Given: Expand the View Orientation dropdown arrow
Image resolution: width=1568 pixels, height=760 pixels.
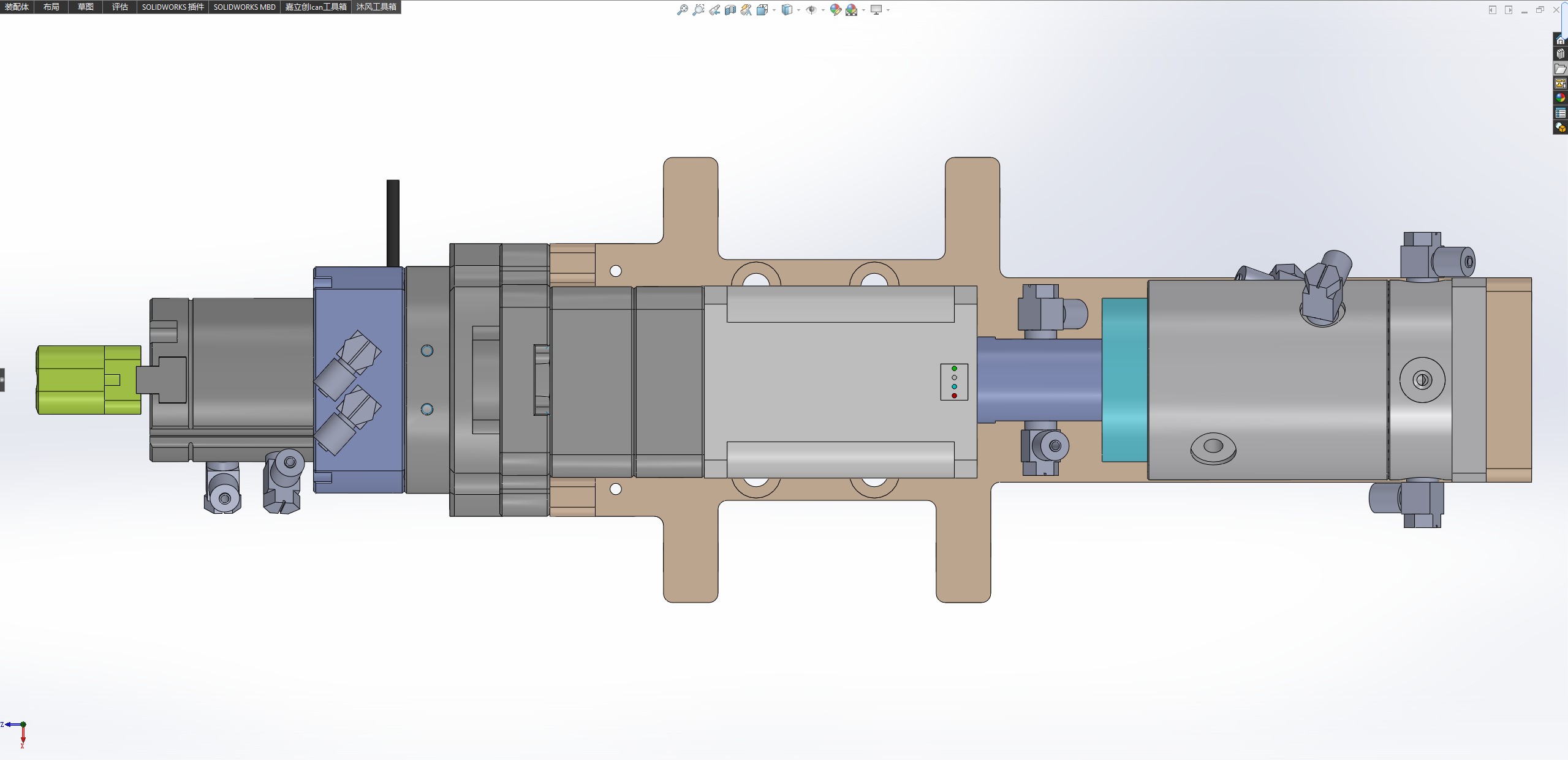Looking at the screenshot, I should click(x=775, y=10).
